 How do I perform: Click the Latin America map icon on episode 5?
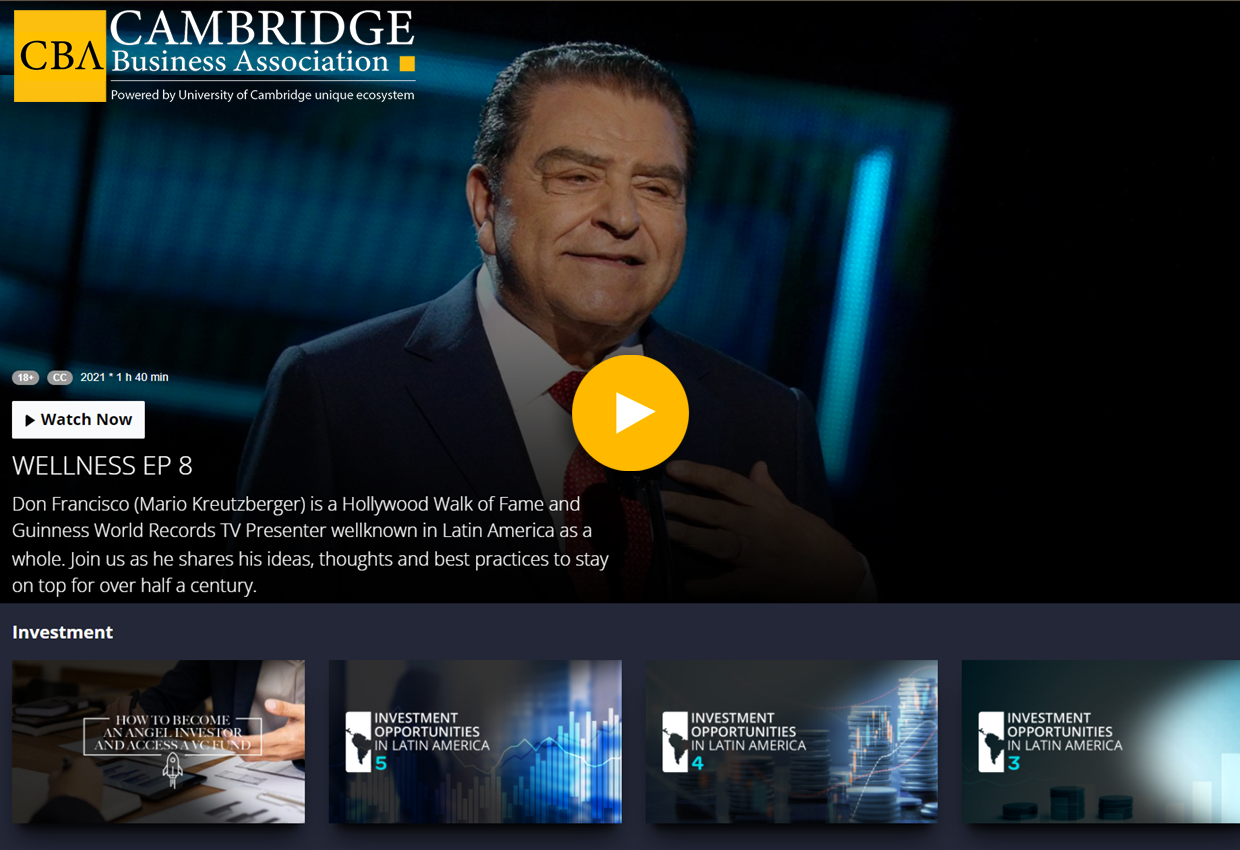pos(358,741)
